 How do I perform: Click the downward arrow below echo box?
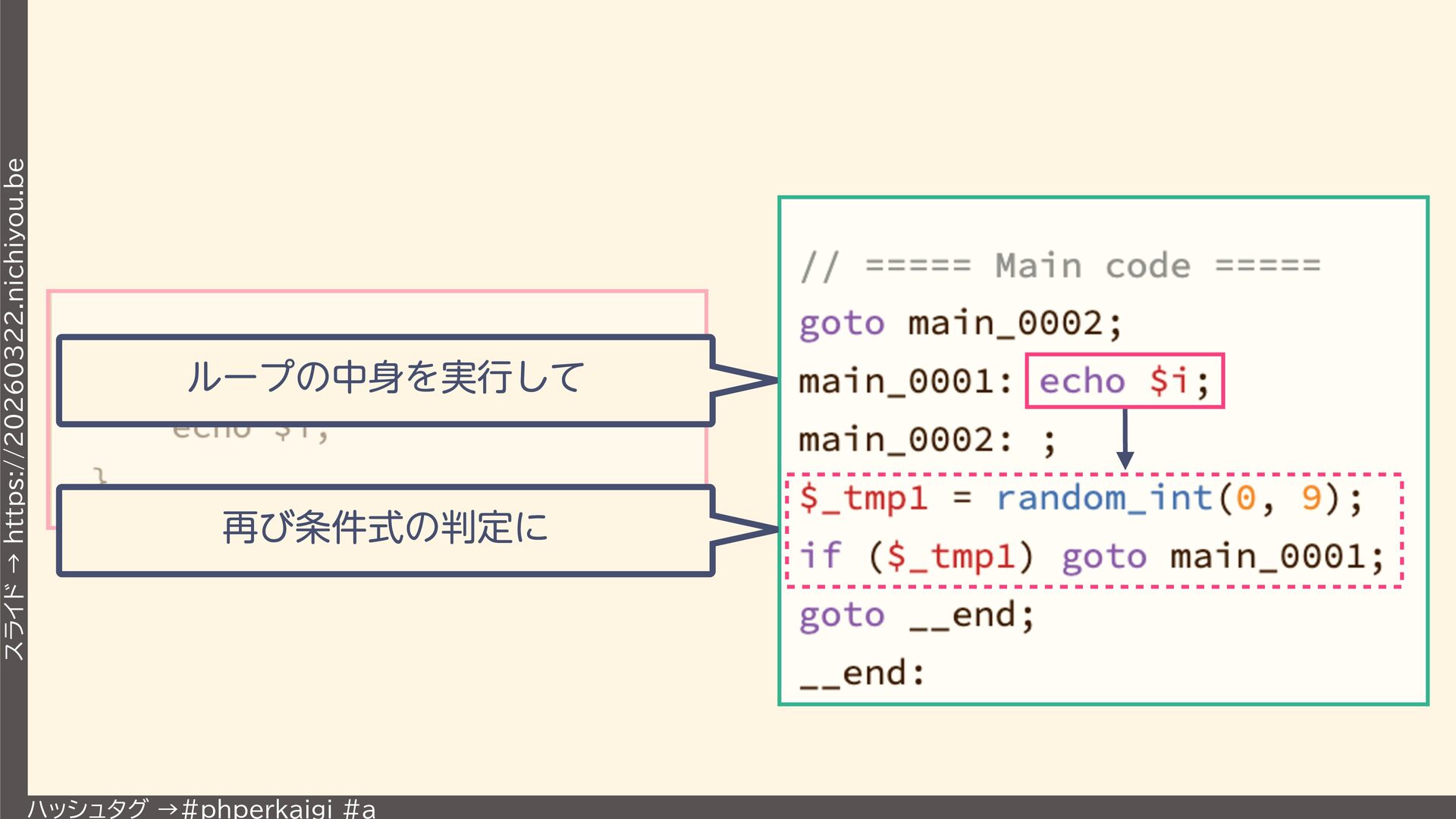click(1125, 440)
